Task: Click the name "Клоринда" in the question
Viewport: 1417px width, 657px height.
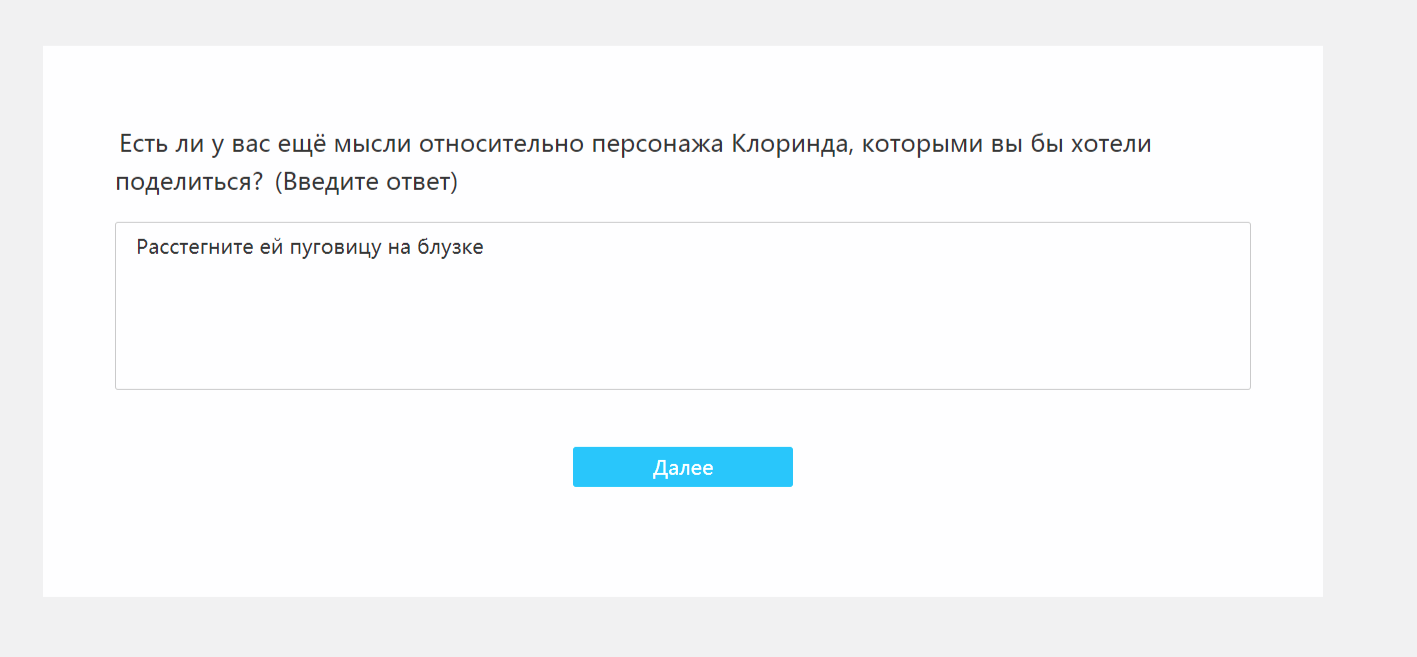Action: tap(790, 144)
